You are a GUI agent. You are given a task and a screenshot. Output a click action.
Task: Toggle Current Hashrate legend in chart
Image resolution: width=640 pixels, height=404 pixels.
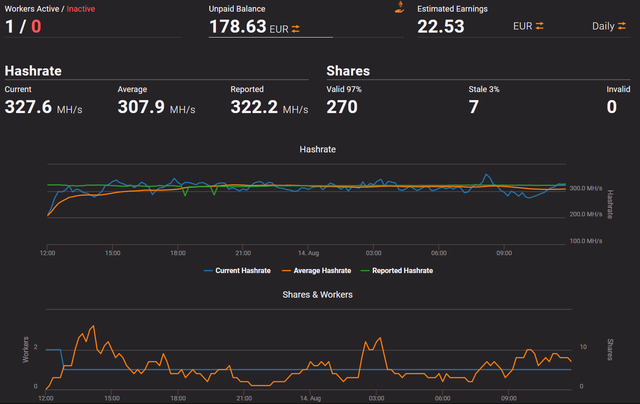coord(237,271)
